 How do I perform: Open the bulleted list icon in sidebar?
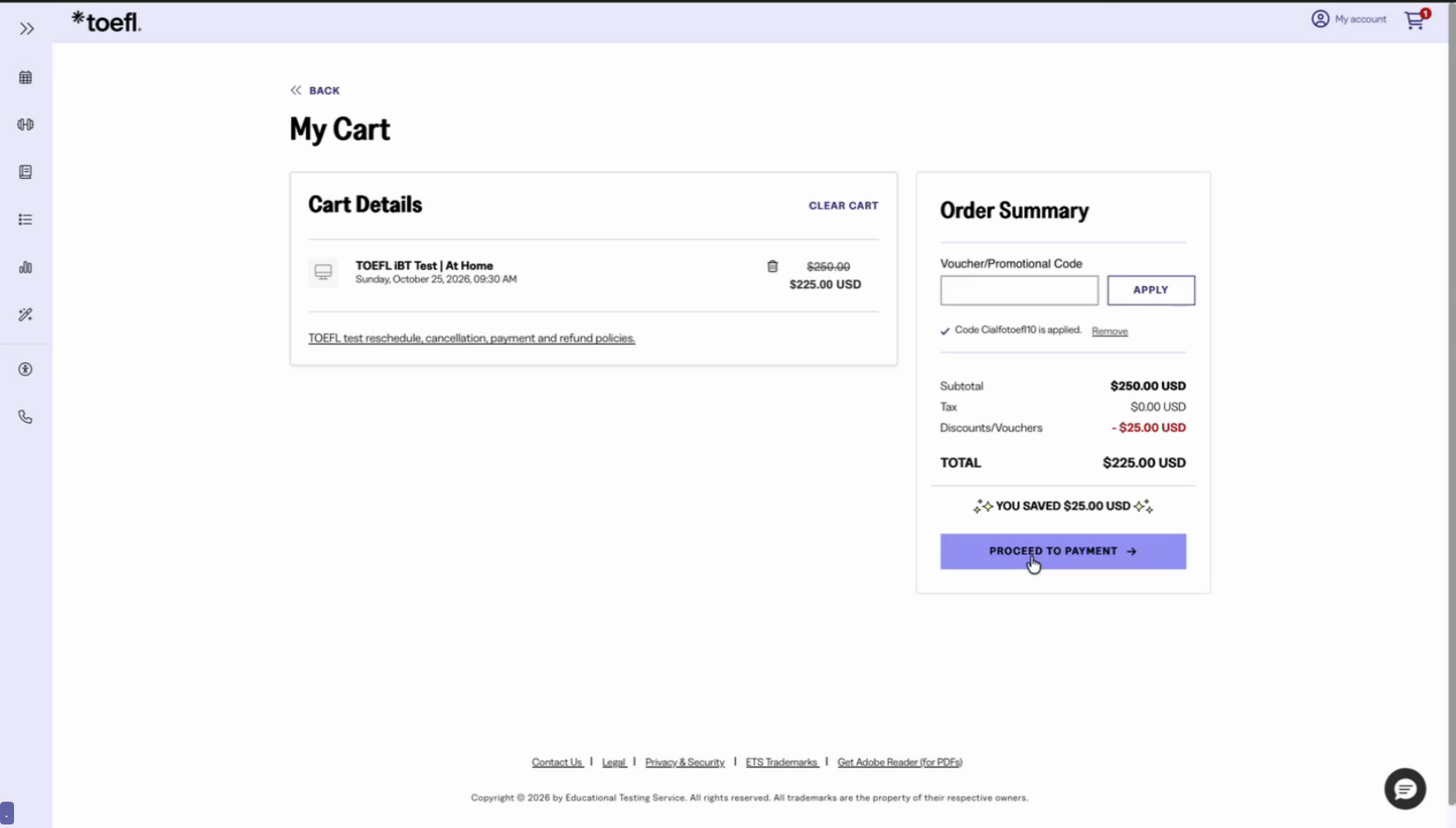25,219
